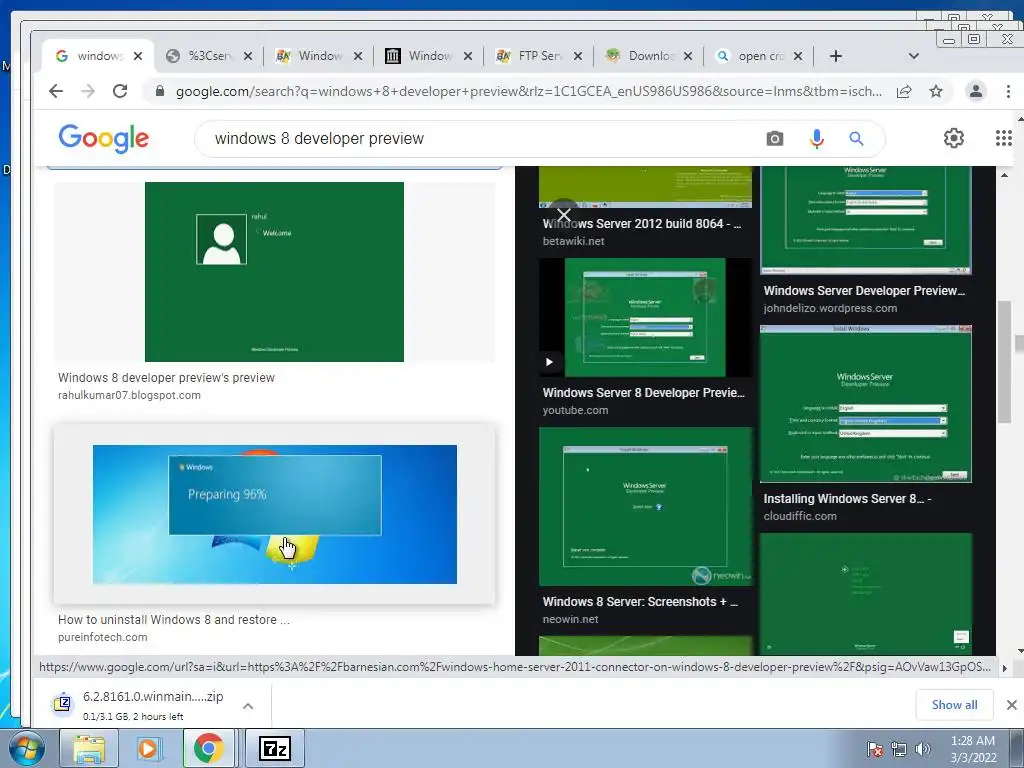This screenshot has width=1024, height=768.
Task: Show all downloads
Action: (x=954, y=705)
